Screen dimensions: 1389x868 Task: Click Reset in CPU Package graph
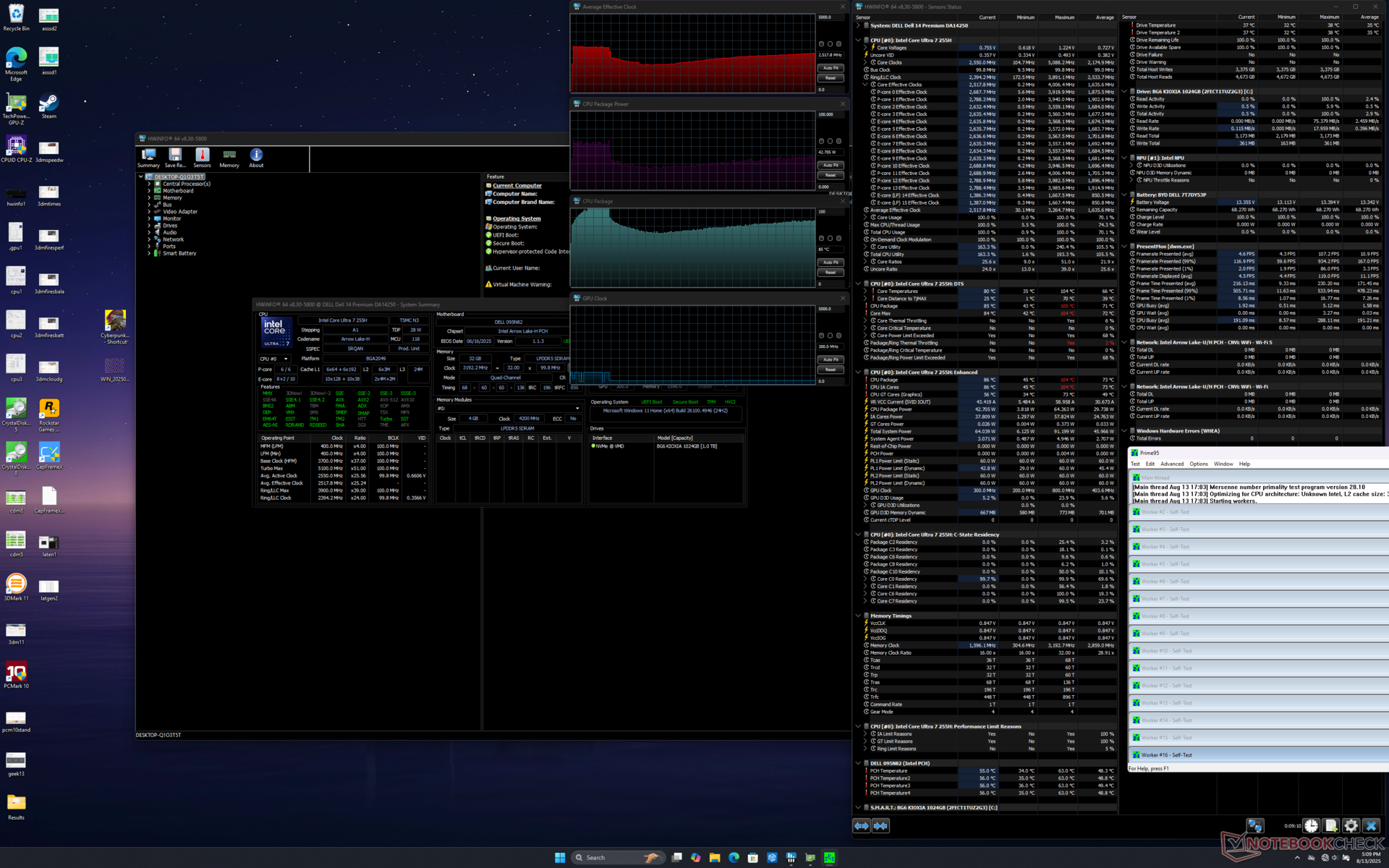(831, 273)
